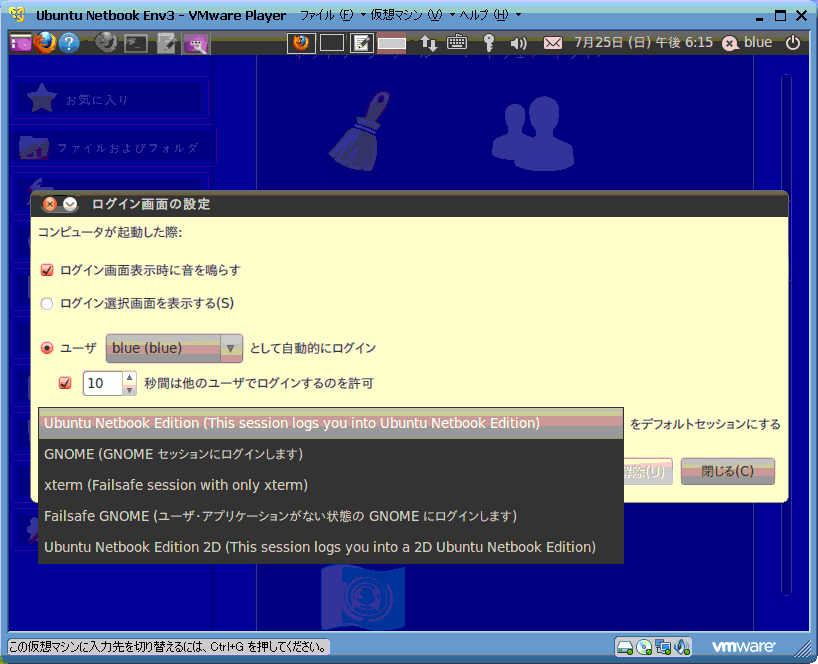The height and width of the screenshot is (664, 818).
Task: Click the VMware sound card status icon
Action: 682,647
